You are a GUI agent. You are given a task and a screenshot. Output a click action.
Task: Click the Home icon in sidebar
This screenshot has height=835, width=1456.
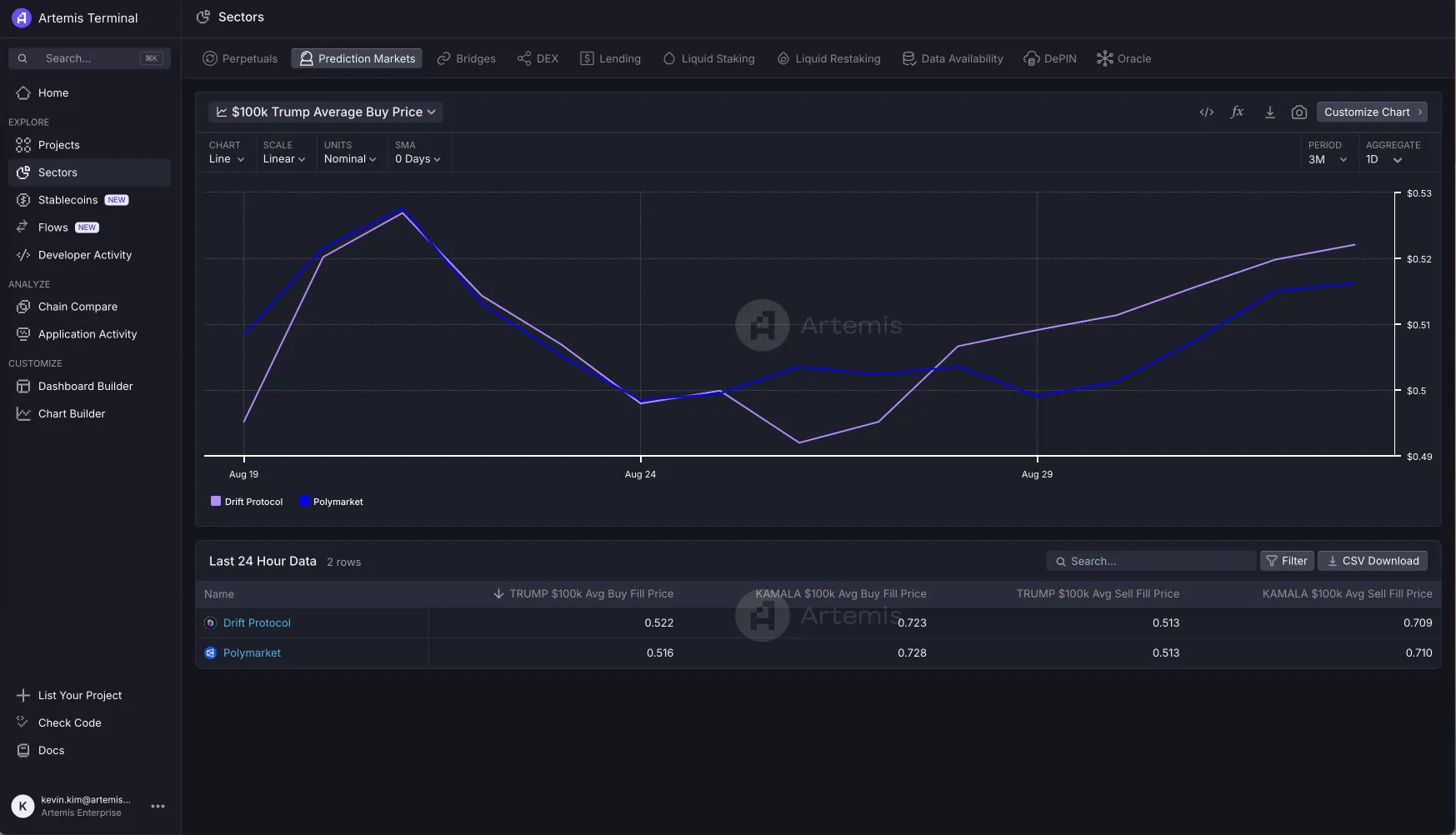(23, 92)
